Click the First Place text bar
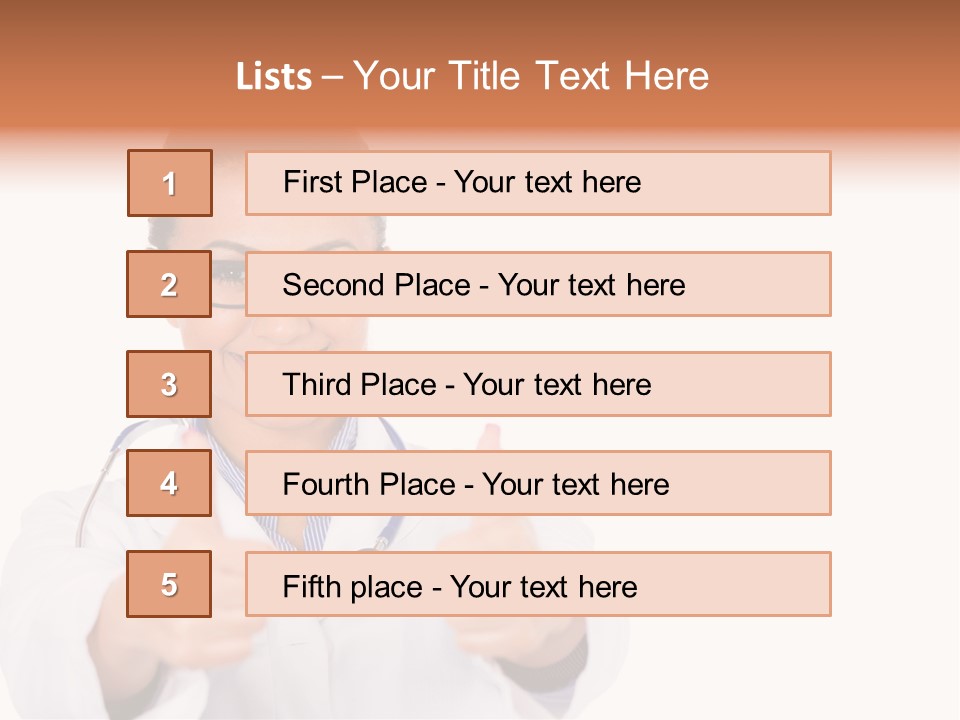 coord(538,183)
